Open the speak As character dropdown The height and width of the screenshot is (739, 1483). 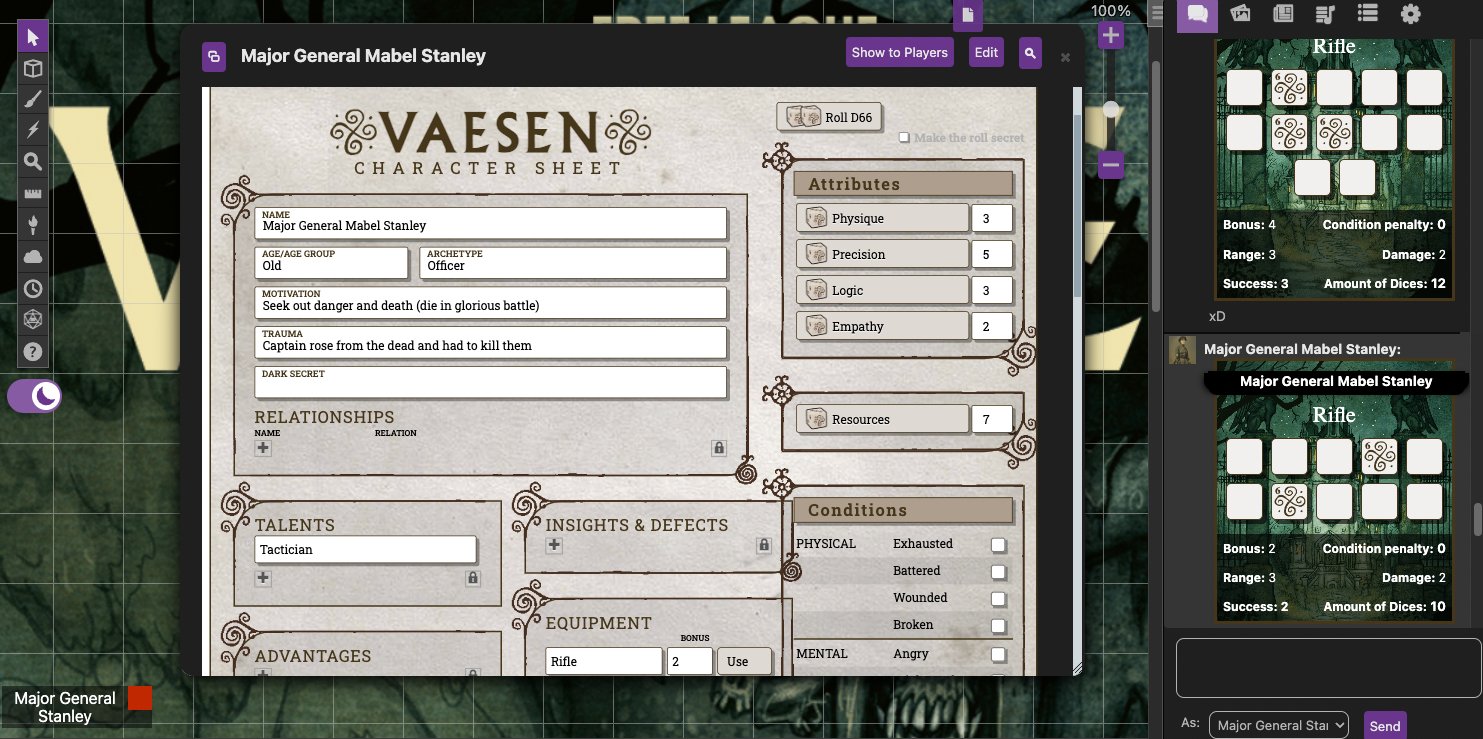(x=1279, y=726)
